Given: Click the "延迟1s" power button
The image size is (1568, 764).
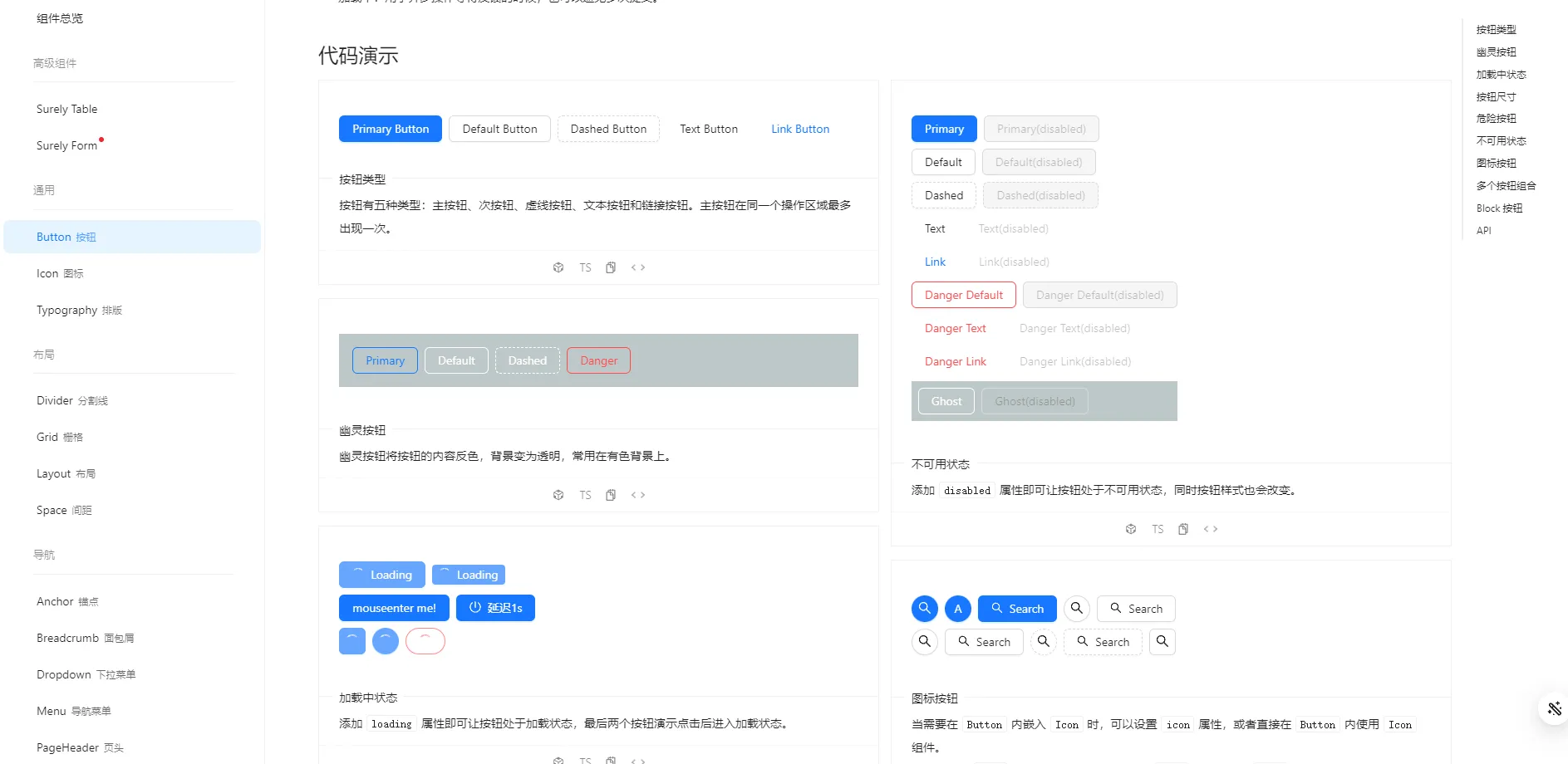Looking at the screenshot, I should pyautogui.click(x=495, y=608).
